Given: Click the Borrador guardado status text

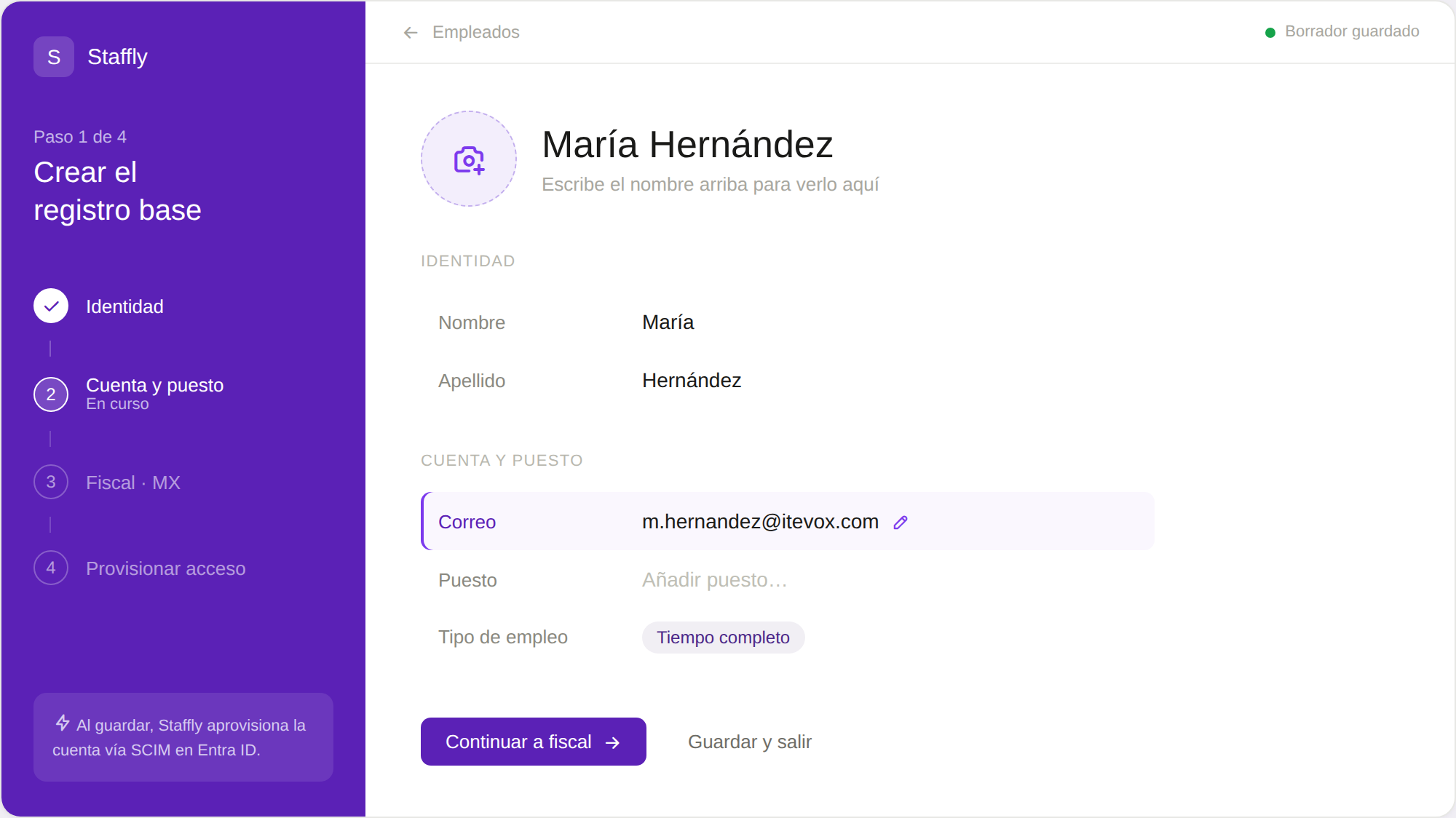Looking at the screenshot, I should click(x=1352, y=31).
